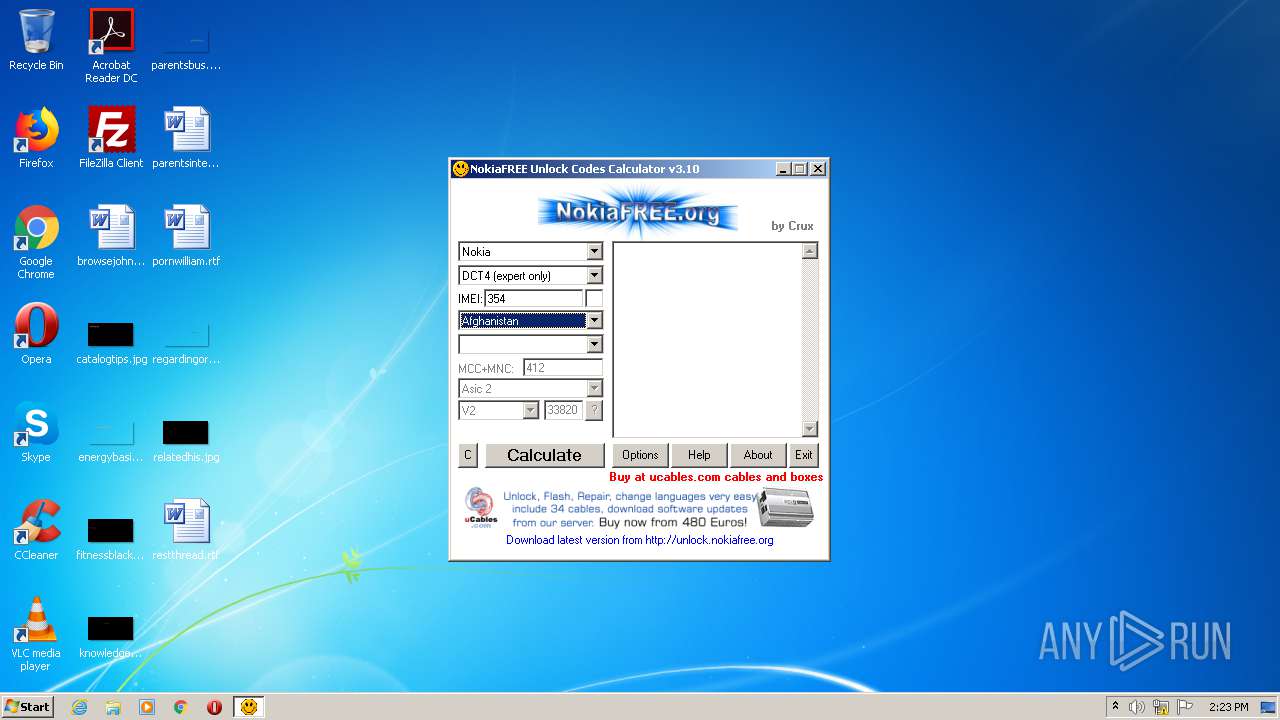This screenshot has height=720, width=1280.
Task: Click results box scrollbar down arrow
Action: coord(810,429)
